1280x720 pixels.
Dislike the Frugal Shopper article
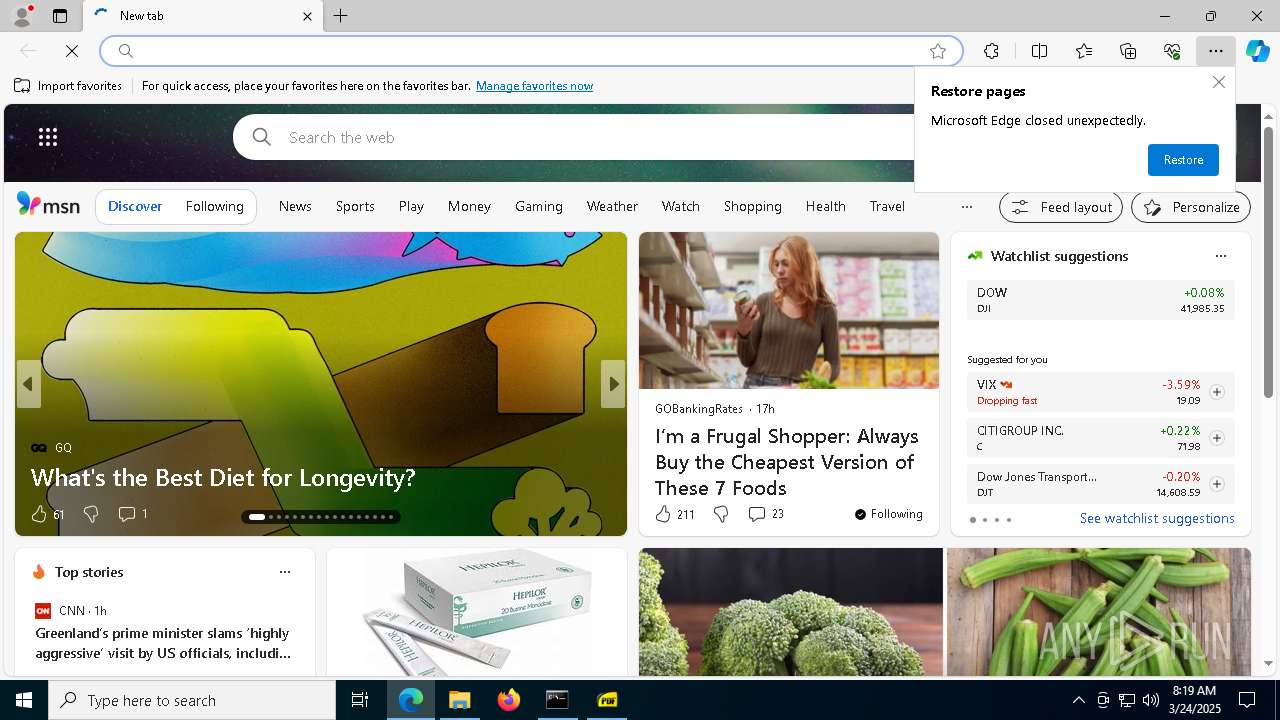(721, 514)
